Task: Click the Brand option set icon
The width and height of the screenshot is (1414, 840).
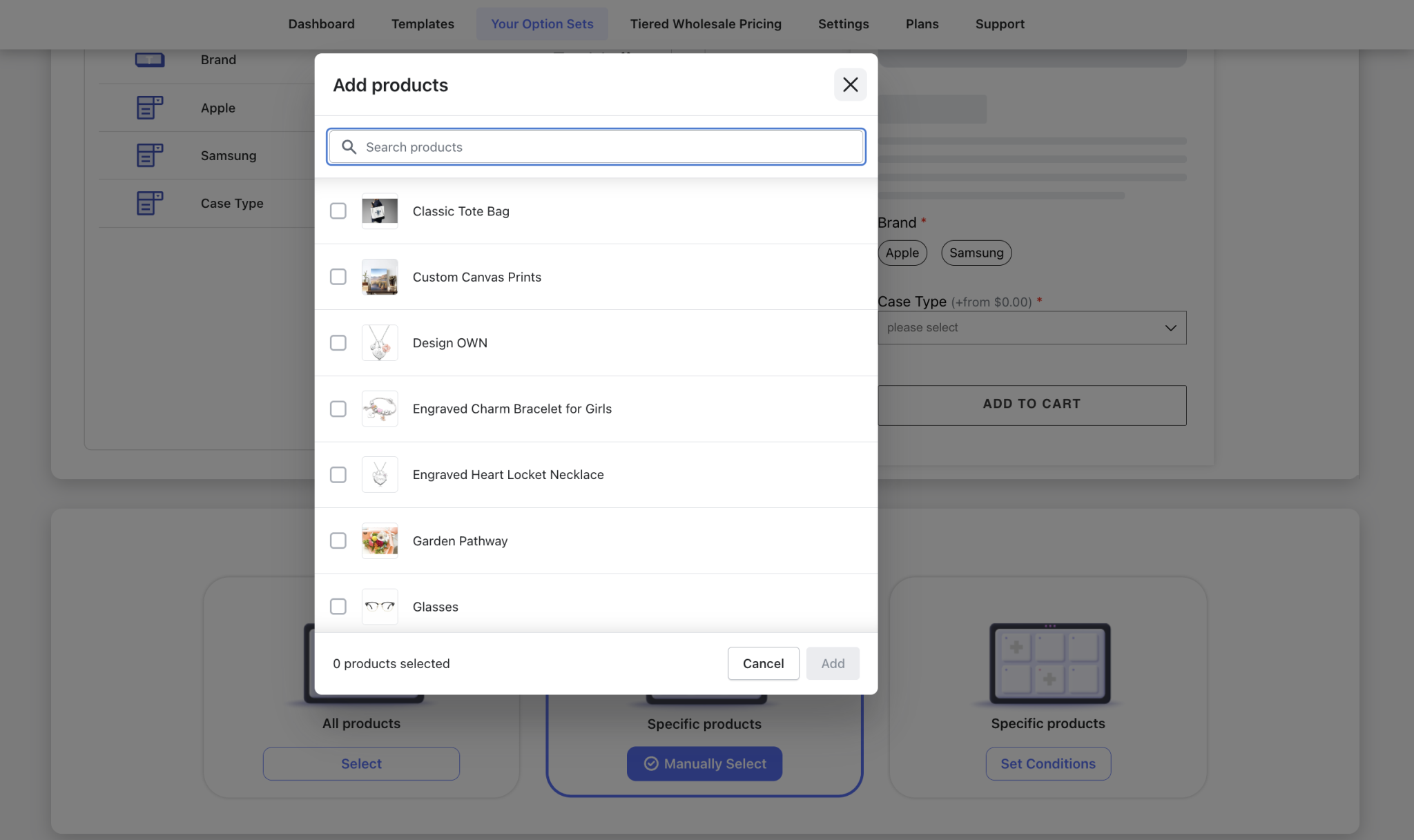Action: coord(150,59)
